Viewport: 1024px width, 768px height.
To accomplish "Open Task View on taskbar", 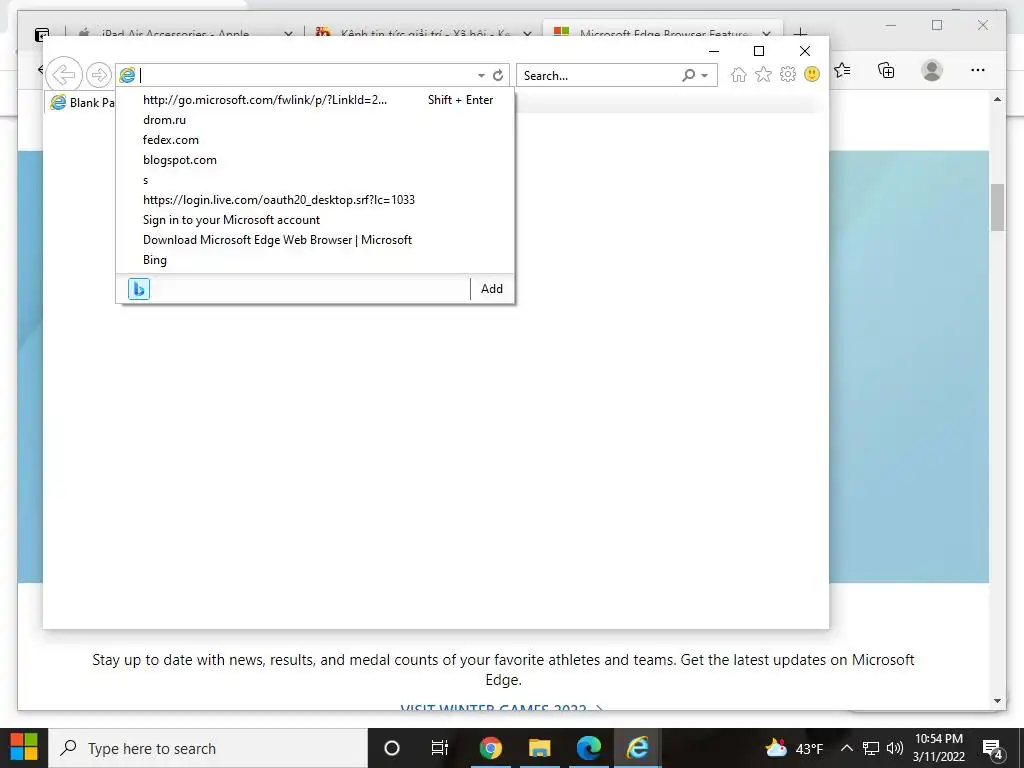I will coord(440,748).
